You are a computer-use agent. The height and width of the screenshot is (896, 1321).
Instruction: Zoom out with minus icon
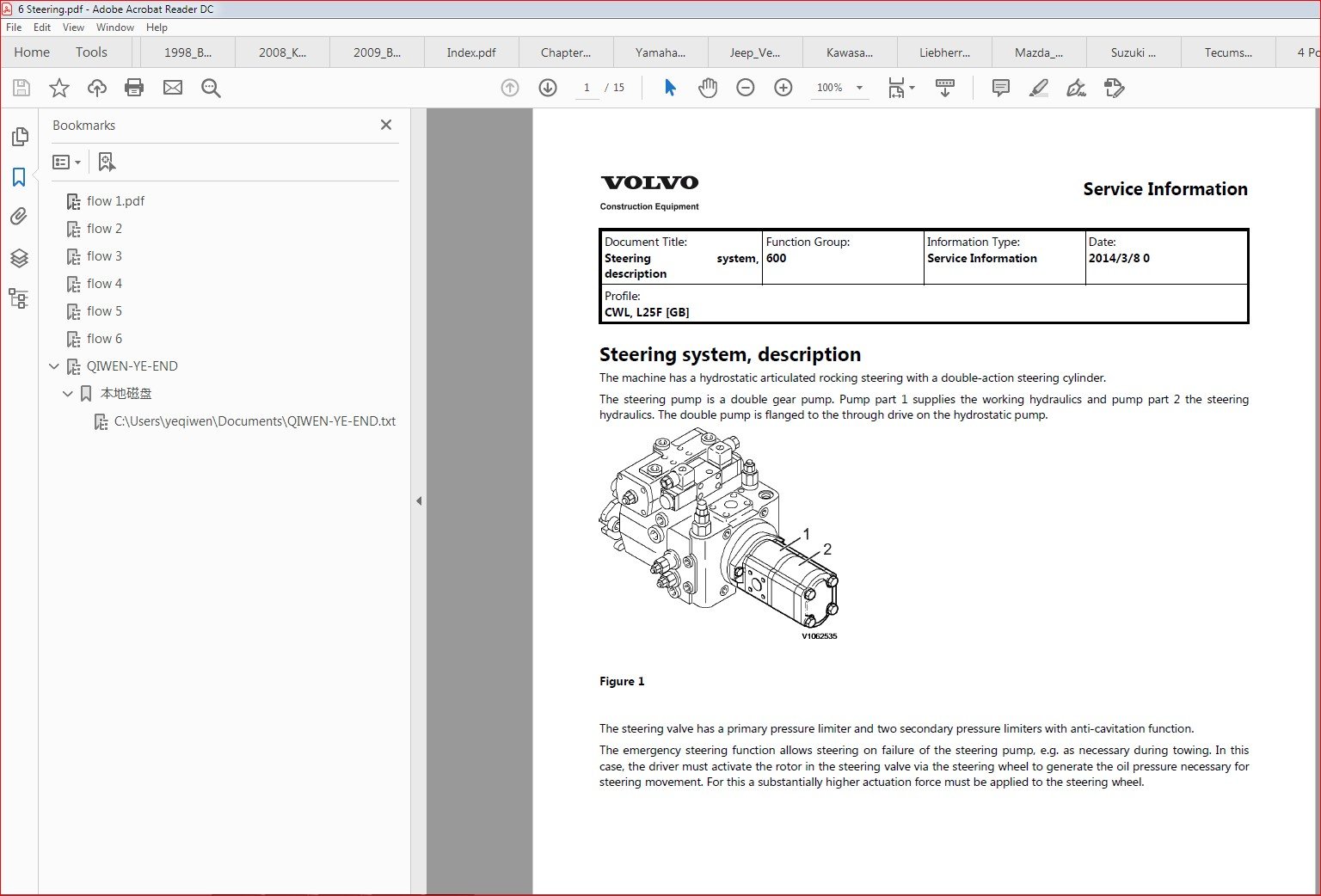tap(746, 88)
